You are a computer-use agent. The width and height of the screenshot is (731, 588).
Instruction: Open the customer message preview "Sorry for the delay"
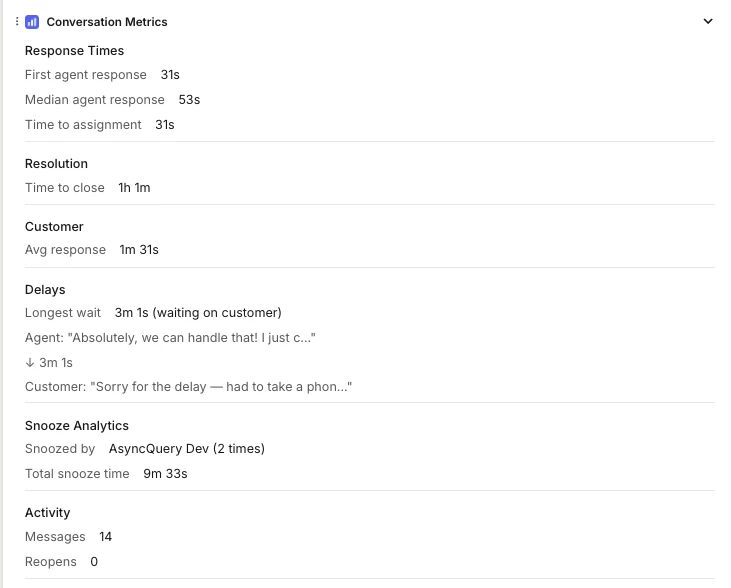[189, 387]
